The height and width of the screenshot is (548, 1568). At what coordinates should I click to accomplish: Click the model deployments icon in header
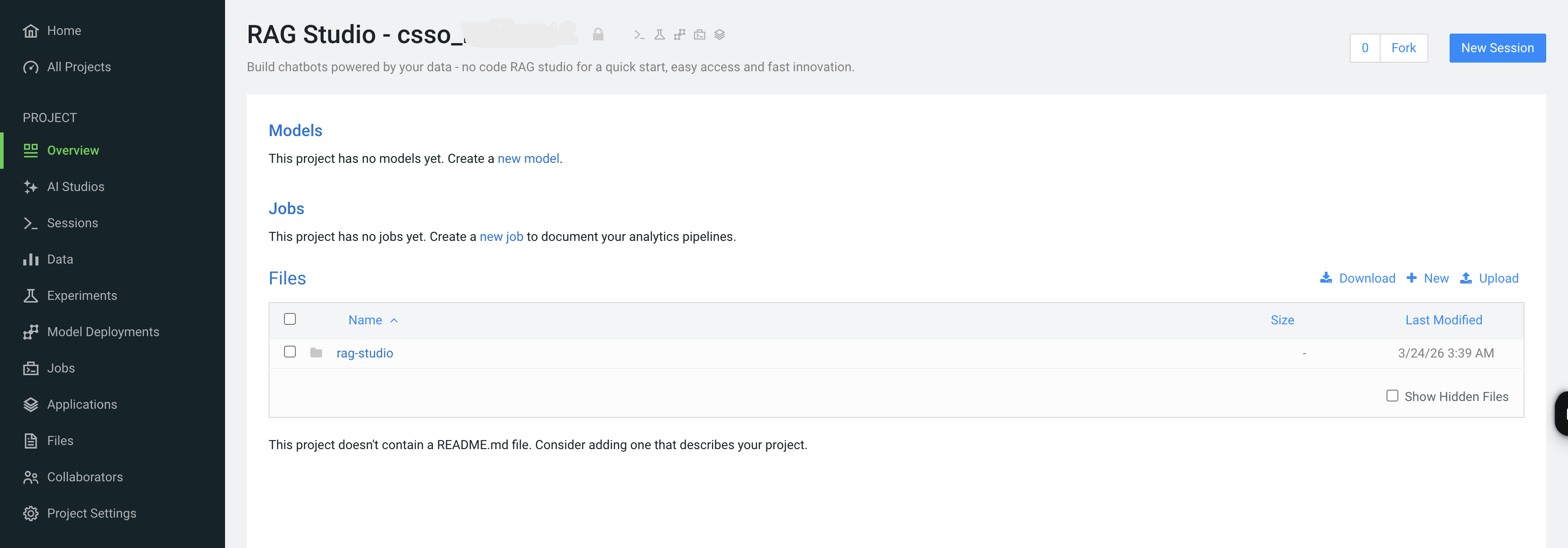click(x=679, y=35)
